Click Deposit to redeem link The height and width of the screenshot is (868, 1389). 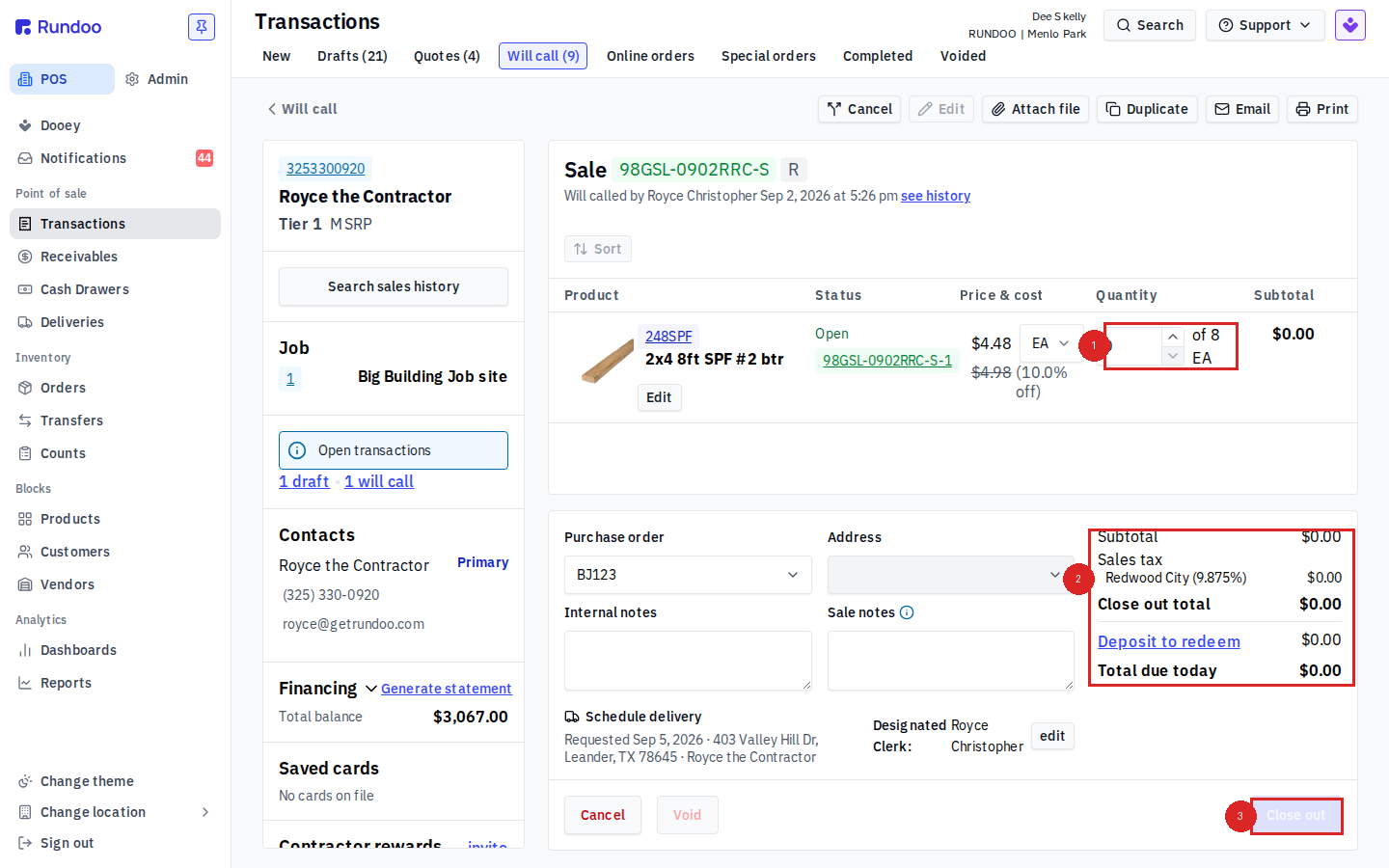[x=1169, y=641]
